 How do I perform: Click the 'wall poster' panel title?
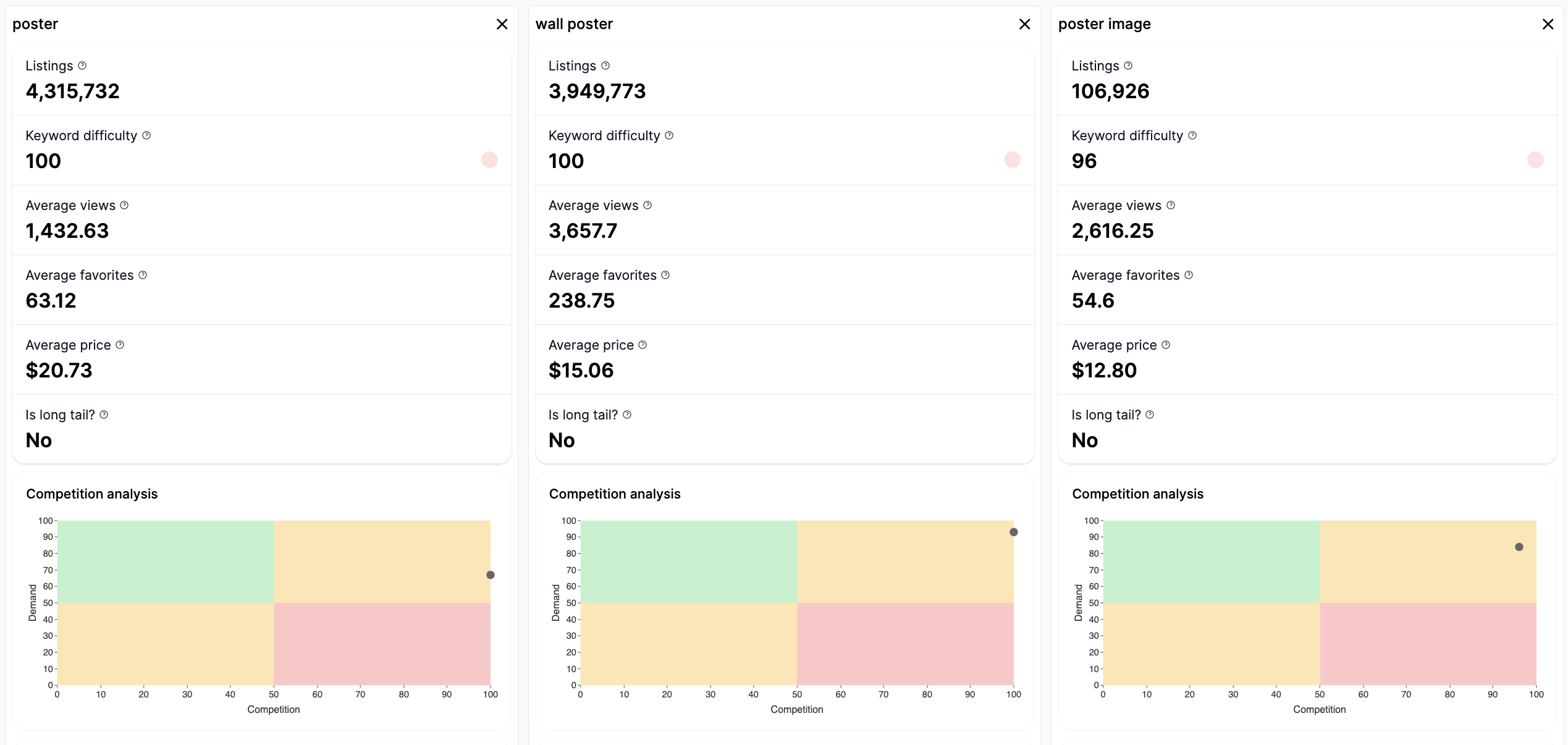tap(574, 24)
